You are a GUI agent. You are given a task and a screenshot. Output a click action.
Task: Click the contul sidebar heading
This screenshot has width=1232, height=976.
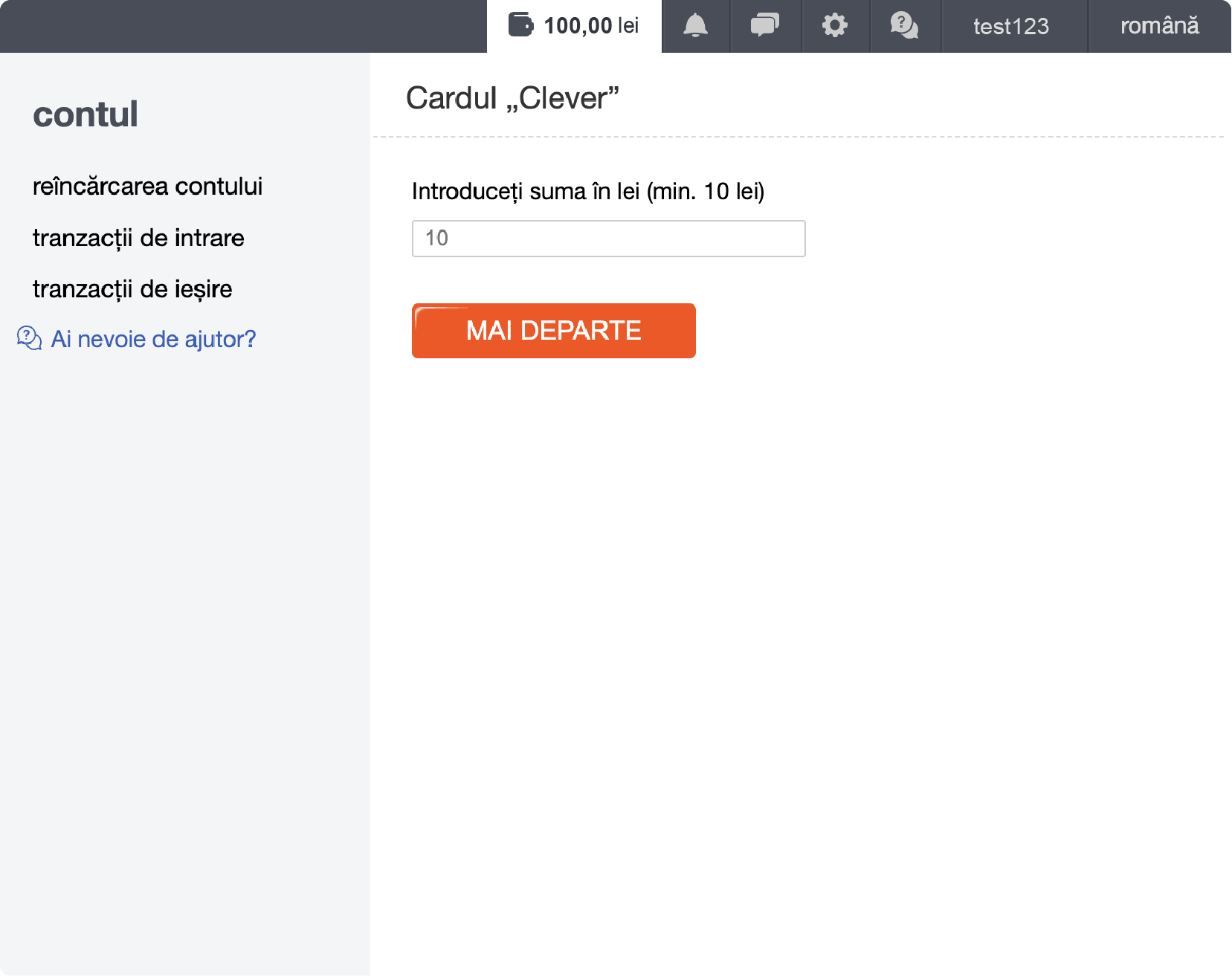86,114
